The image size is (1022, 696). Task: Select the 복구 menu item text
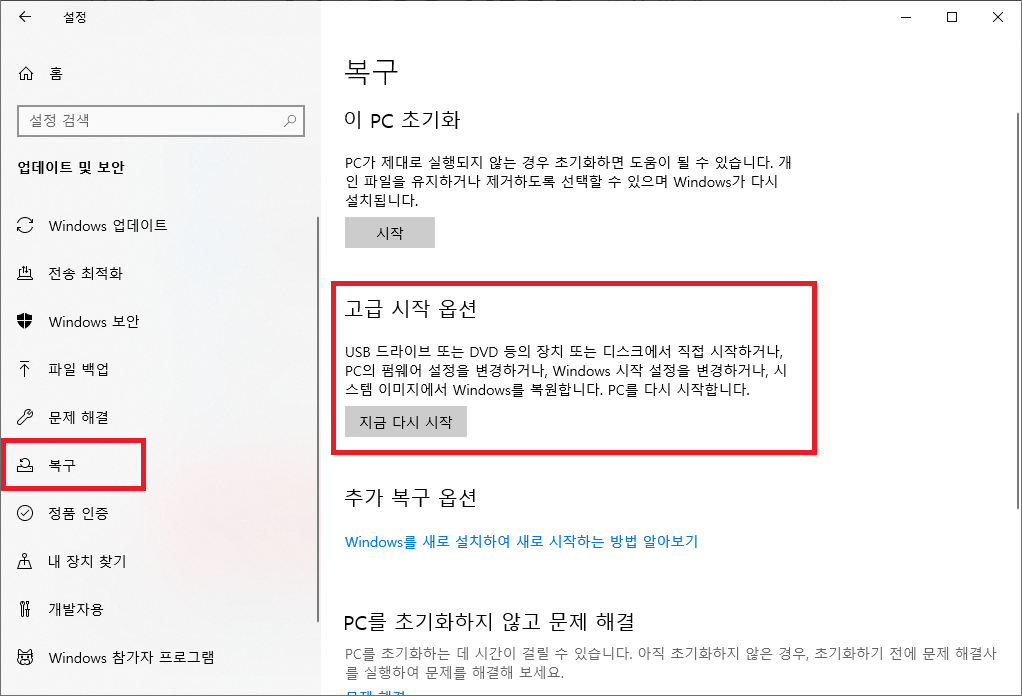(62, 465)
